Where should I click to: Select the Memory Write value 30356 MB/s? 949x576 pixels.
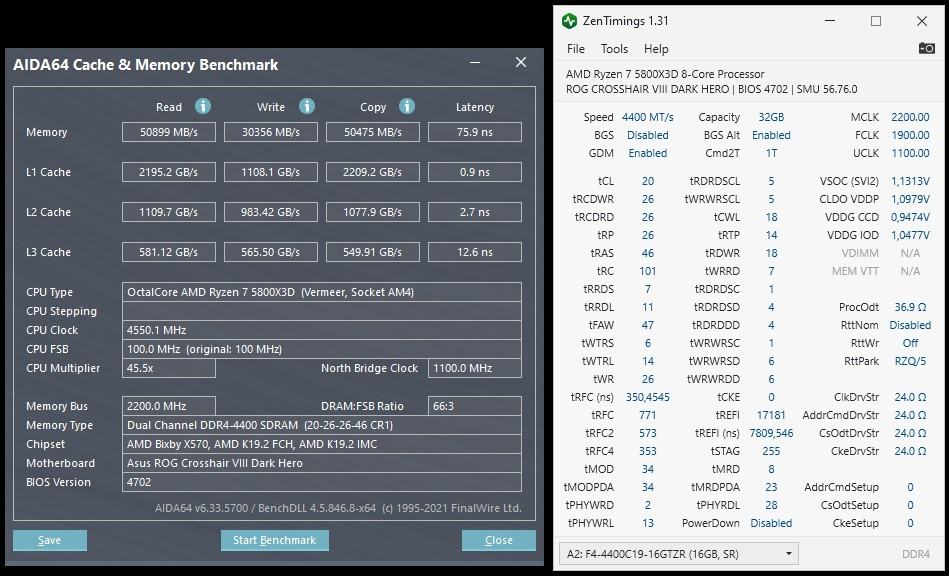[x=271, y=132]
